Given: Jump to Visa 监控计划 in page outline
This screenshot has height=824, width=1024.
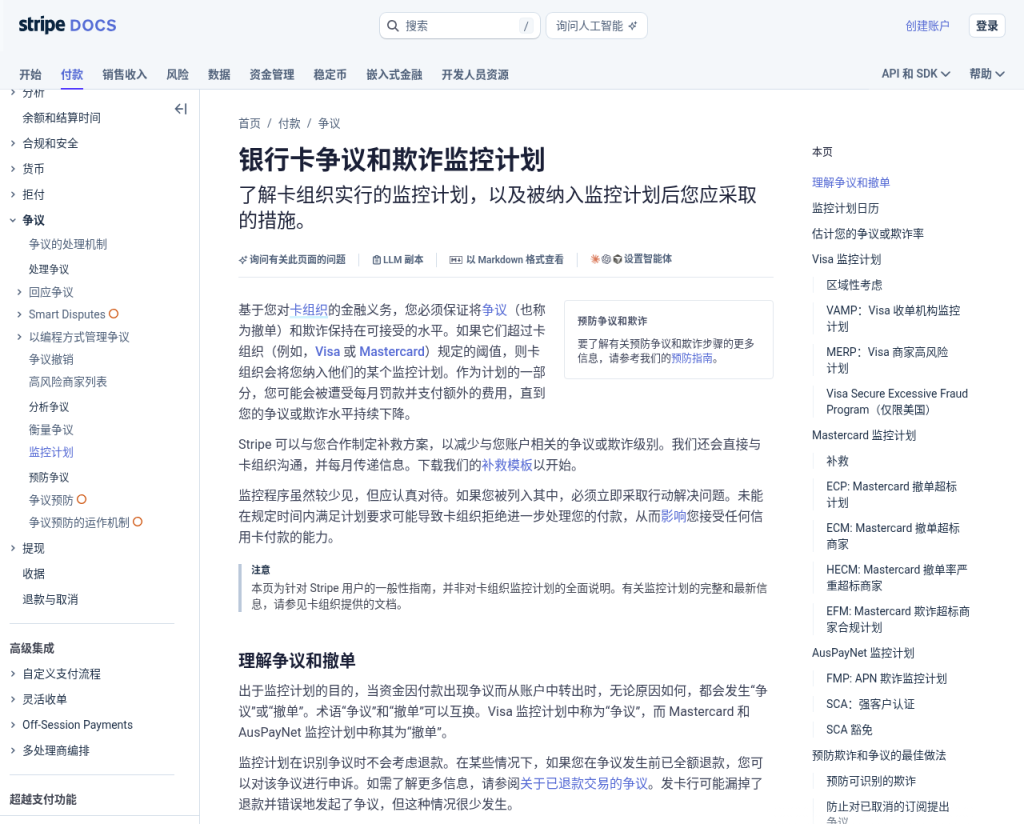Looking at the screenshot, I should point(846,259).
